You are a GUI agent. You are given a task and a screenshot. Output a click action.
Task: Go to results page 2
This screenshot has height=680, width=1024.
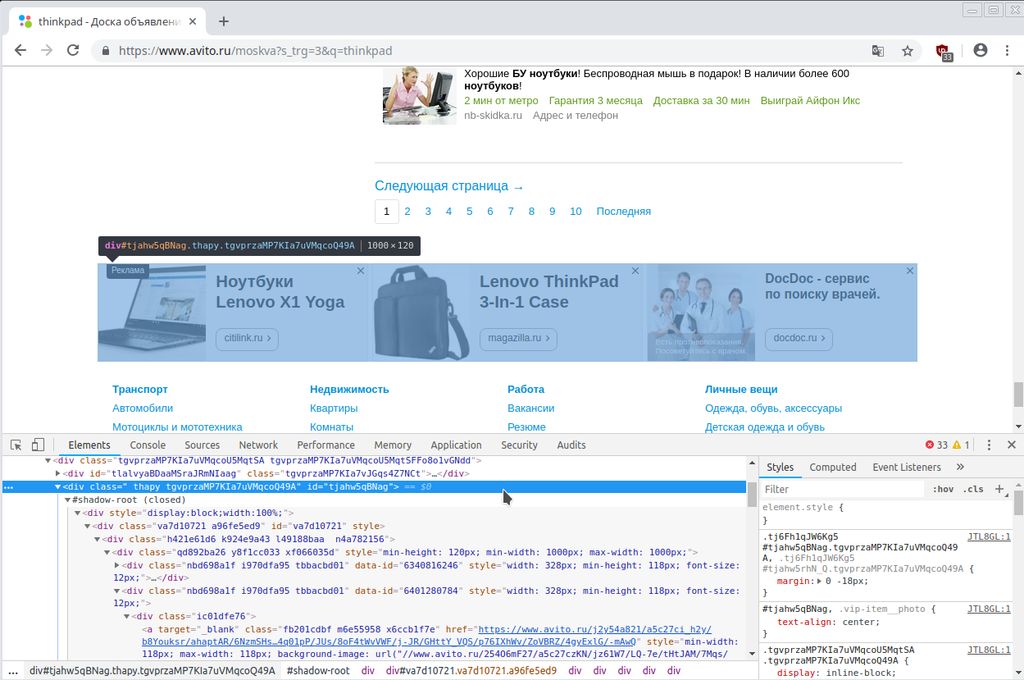pos(407,211)
